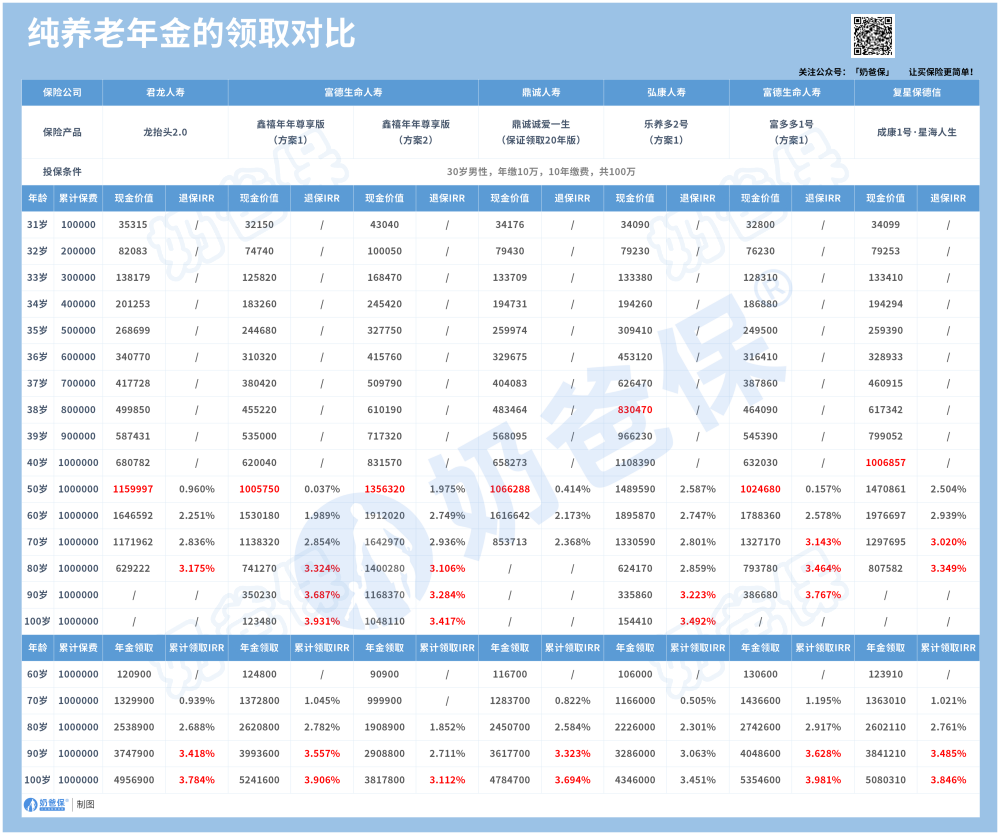Click the red IRR 3.492%

pos(698,621)
